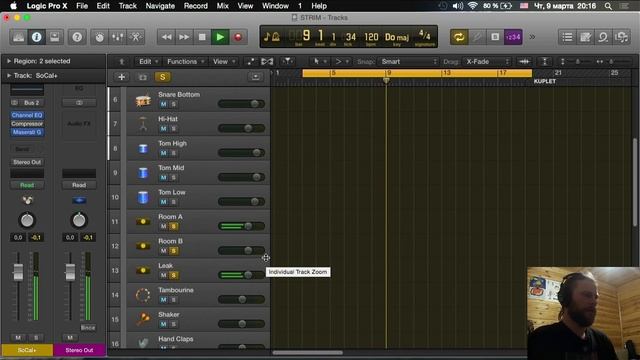Click the SoCal+ channel volume fader
The height and width of the screenshot is (360, 640).
[x=18, y=272]
